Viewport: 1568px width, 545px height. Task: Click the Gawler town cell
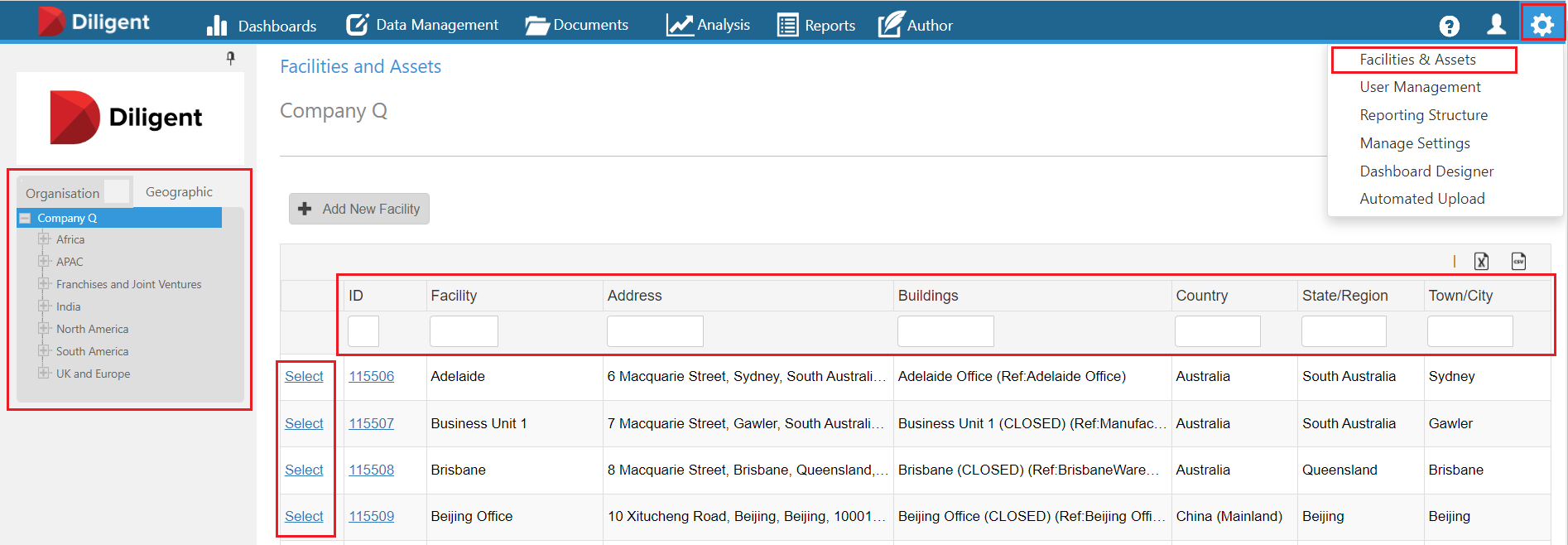[1450, 423]
